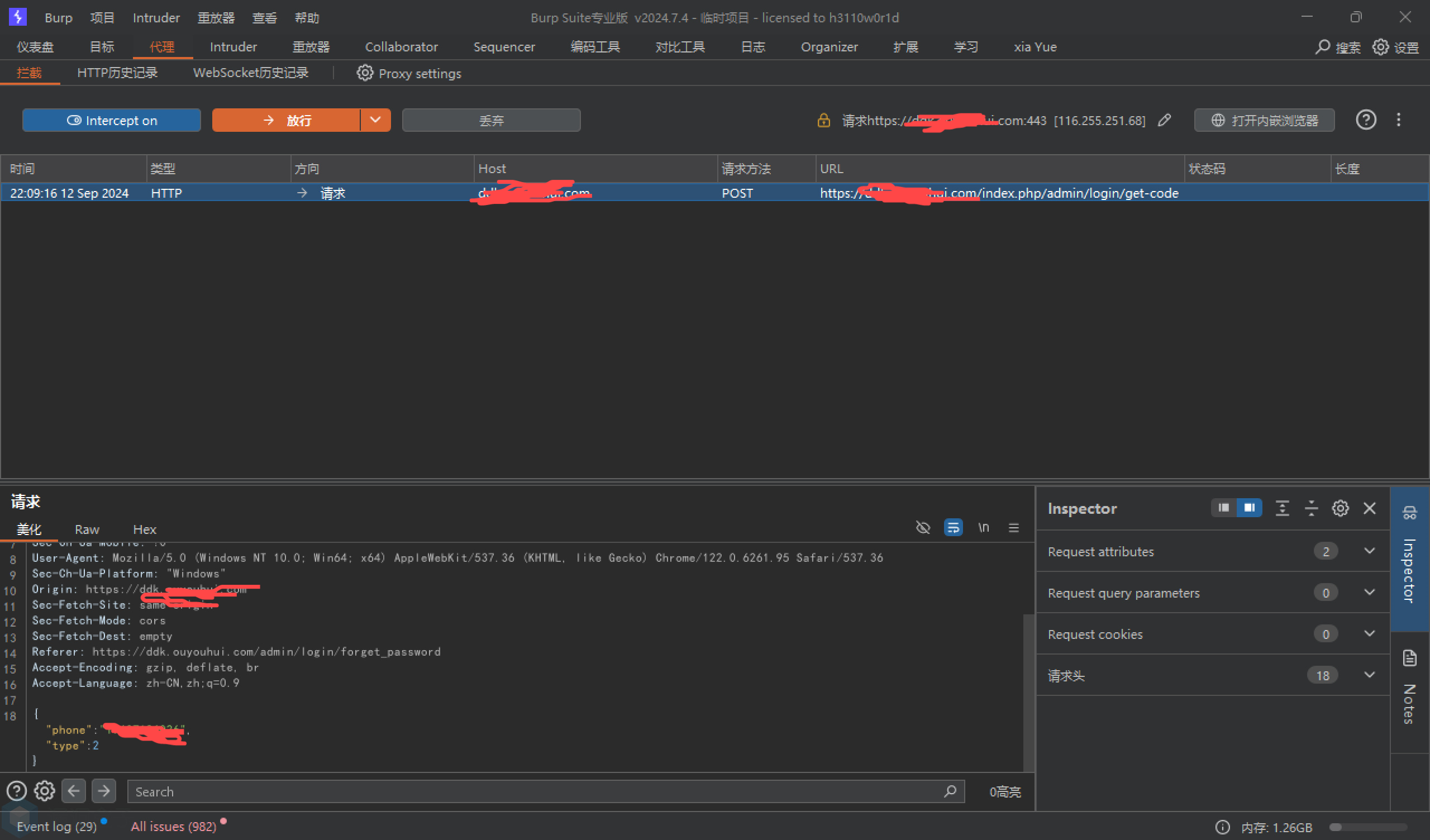Click All issues (982) in status bar
1430x840 pixels.
pyautogui.click(x=173, y=827)
